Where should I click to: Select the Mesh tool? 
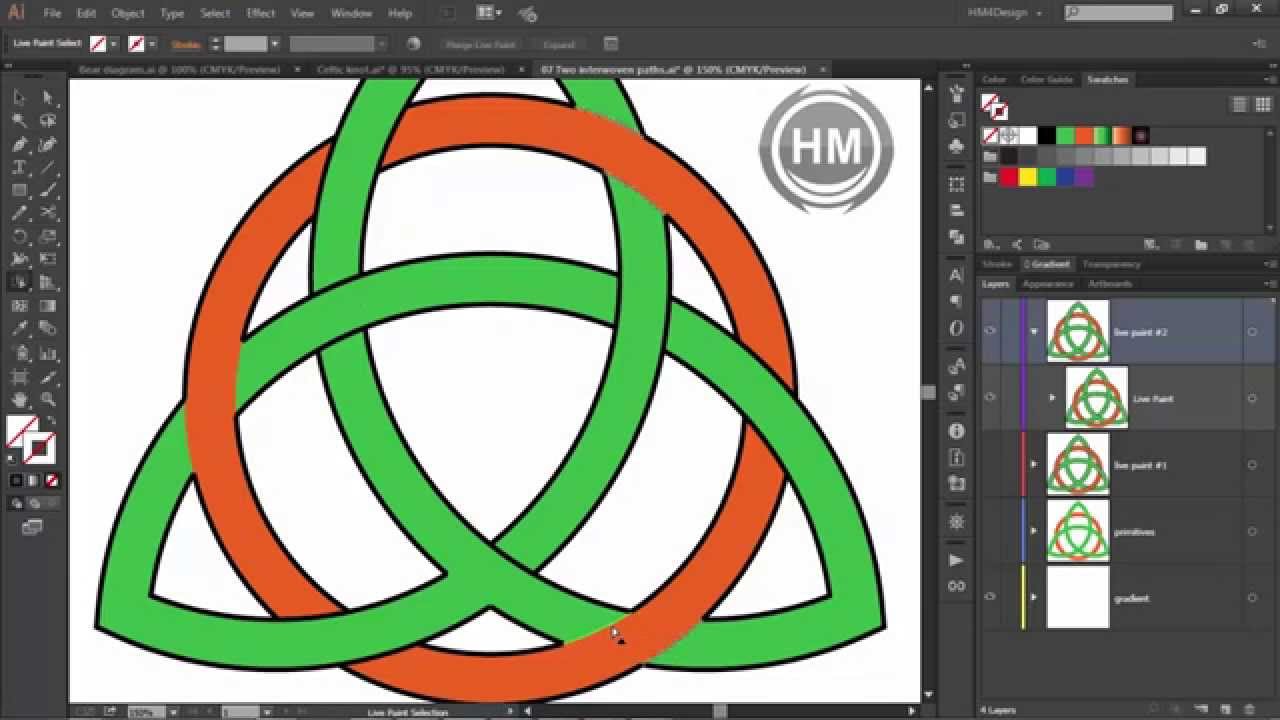(19, 306)
